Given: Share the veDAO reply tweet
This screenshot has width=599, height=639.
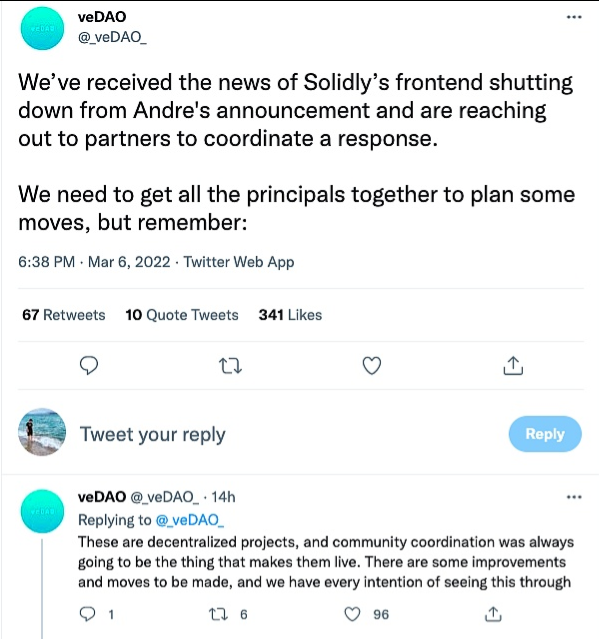Looking at the screenshot, I should tap(493, 614).
